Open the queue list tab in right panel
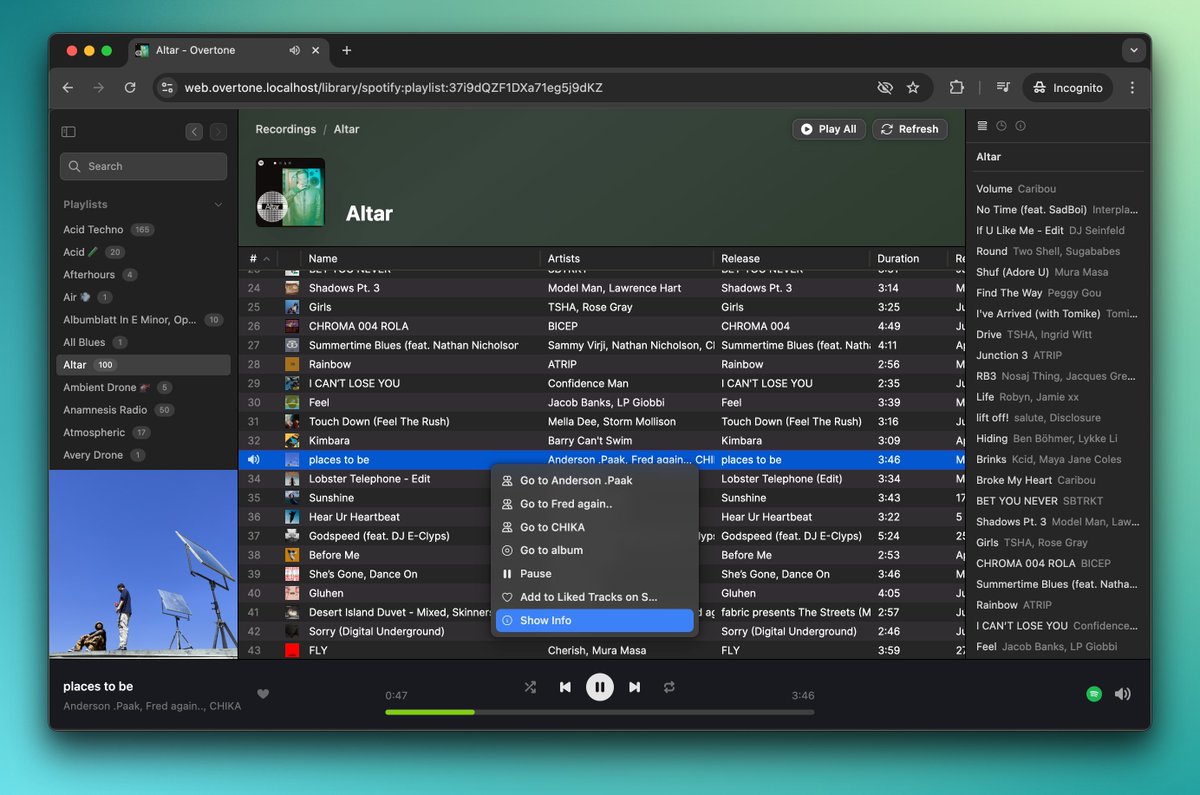This screenshot has width=1200, height=795. tap(983, 126)
